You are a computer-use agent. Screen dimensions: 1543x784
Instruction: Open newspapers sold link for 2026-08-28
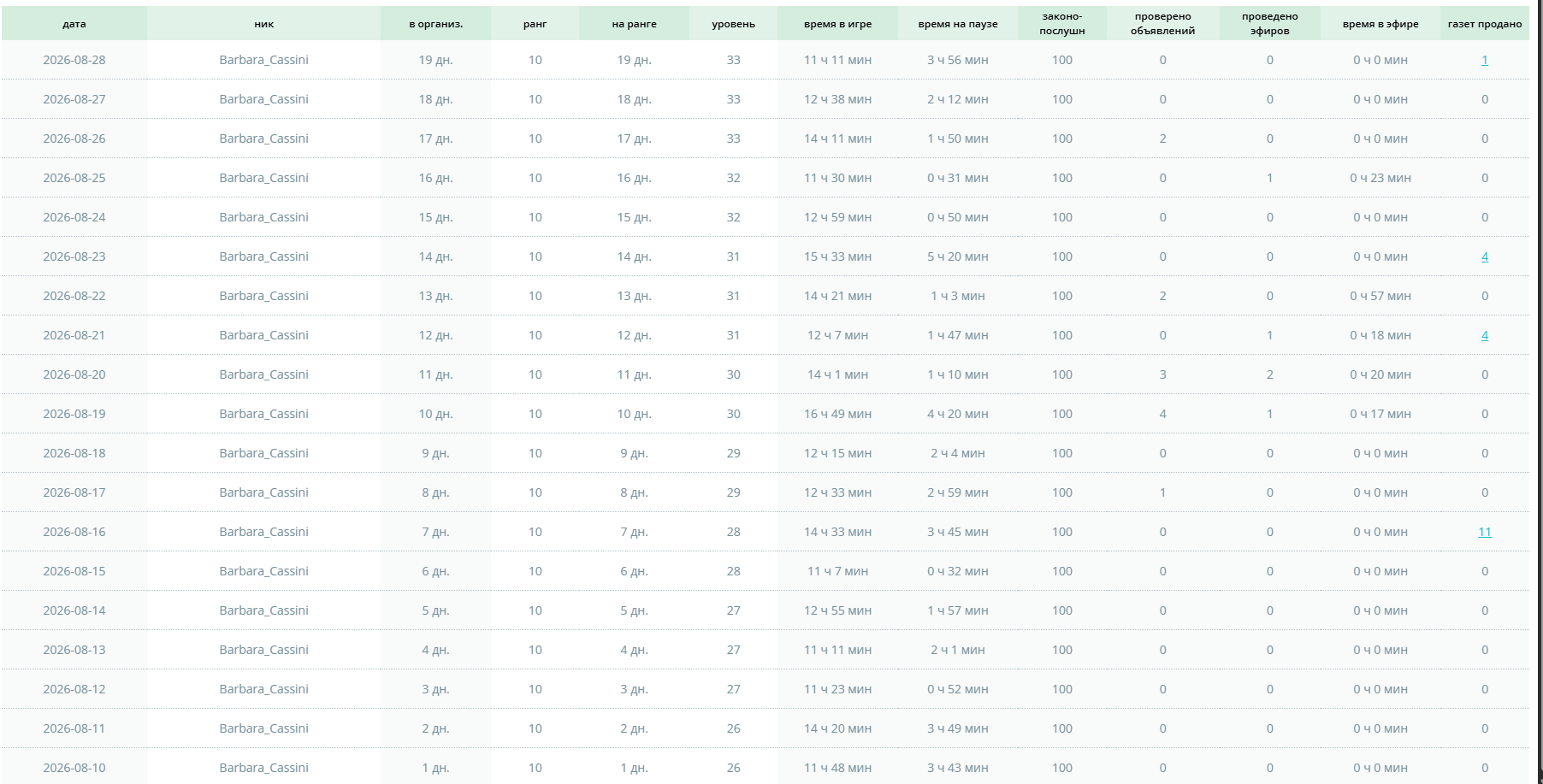pyautogui.click(x=1485, y=60)
